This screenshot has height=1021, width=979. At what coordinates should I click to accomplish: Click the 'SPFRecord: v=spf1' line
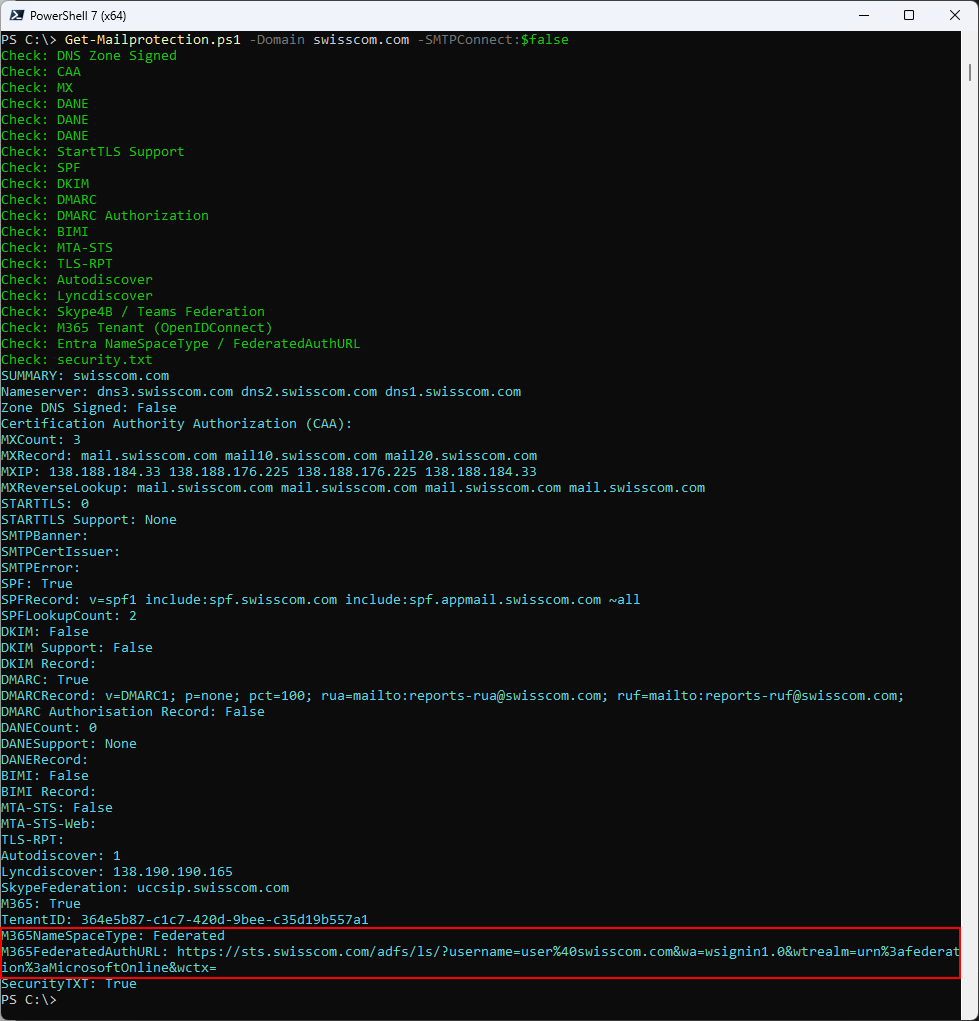point(320,600)
